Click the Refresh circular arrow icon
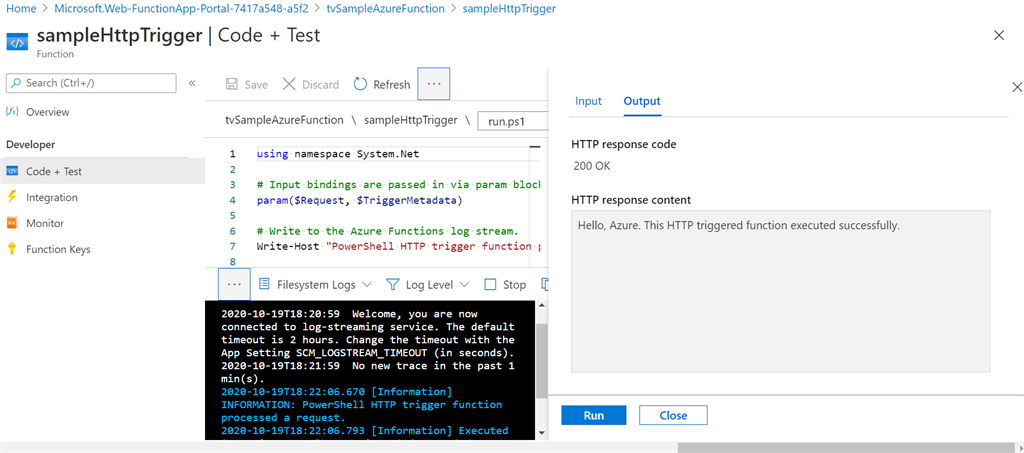 tap(360, 84)
